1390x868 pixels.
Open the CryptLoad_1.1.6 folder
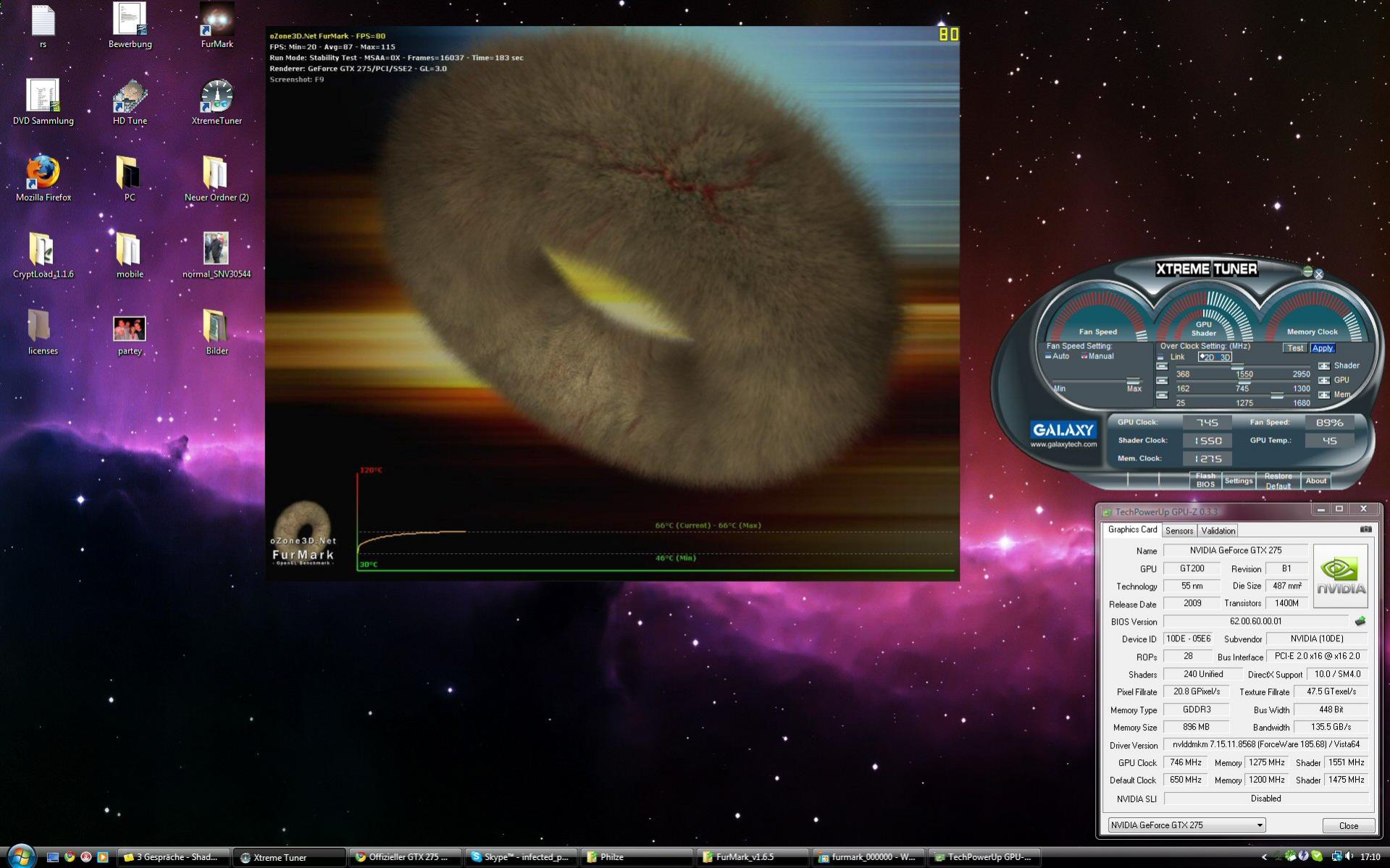pos(43,255)
